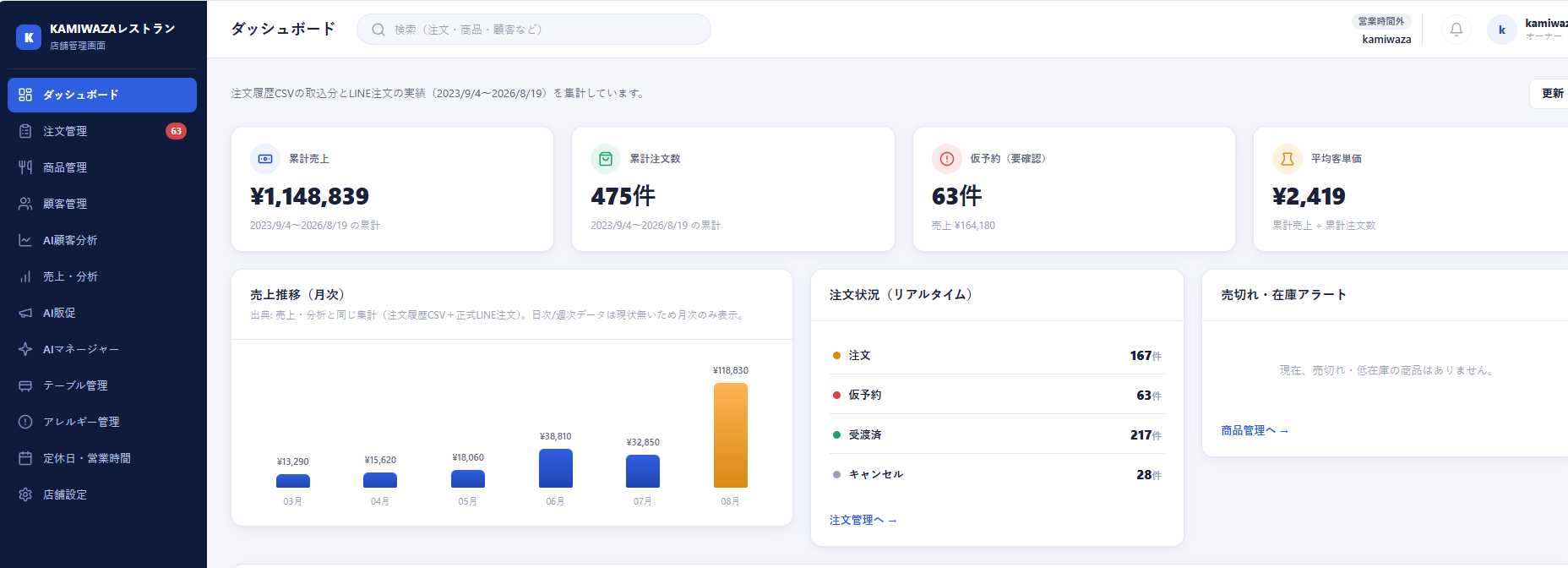Image resolution: width=1568 pixels, height=568 pixels.
Task: Open 商品管理 in the sidebar
Action: 102,167
